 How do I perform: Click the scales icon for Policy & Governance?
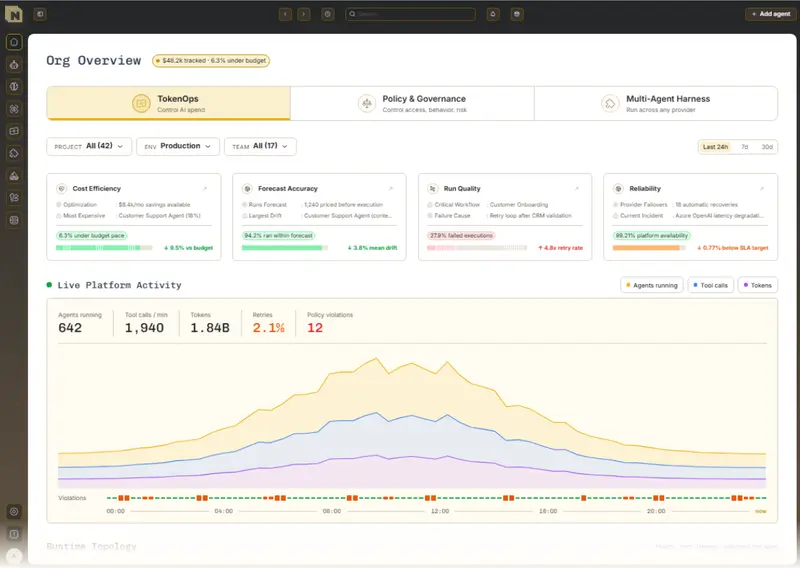click(x=367, y=103)
